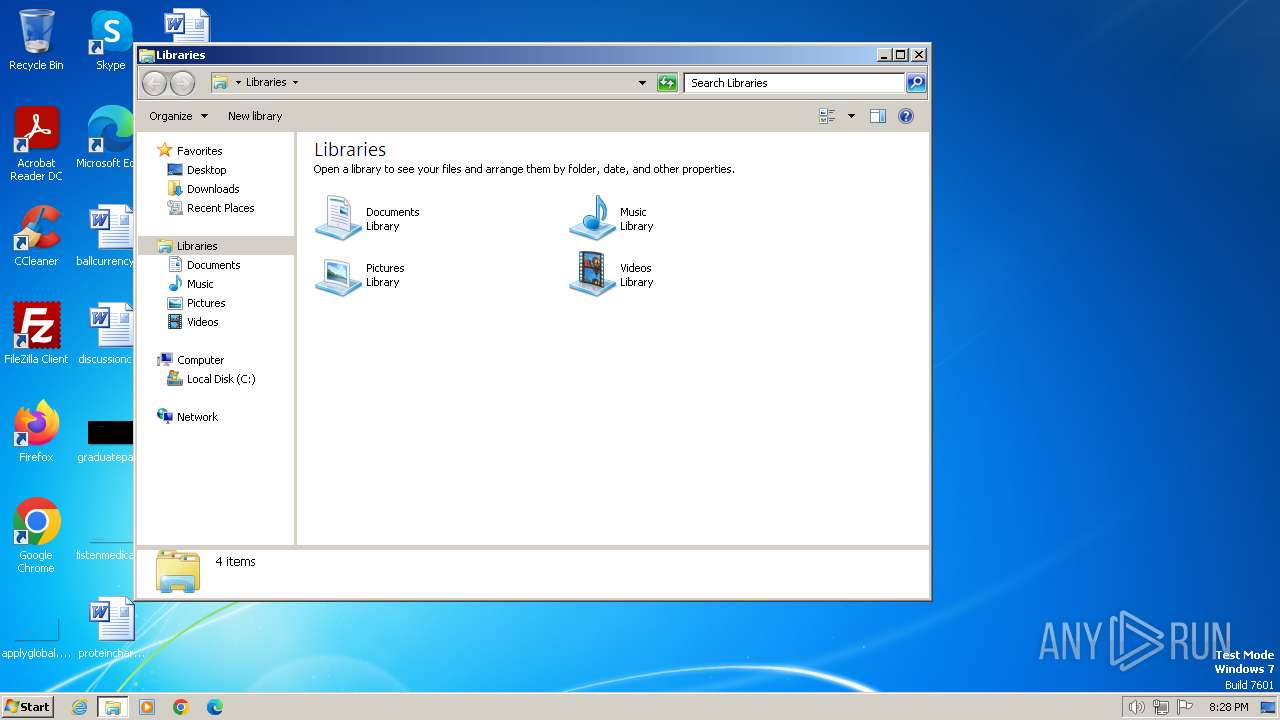
Task: Open the Documents library icon
Action: click(338, 218)
